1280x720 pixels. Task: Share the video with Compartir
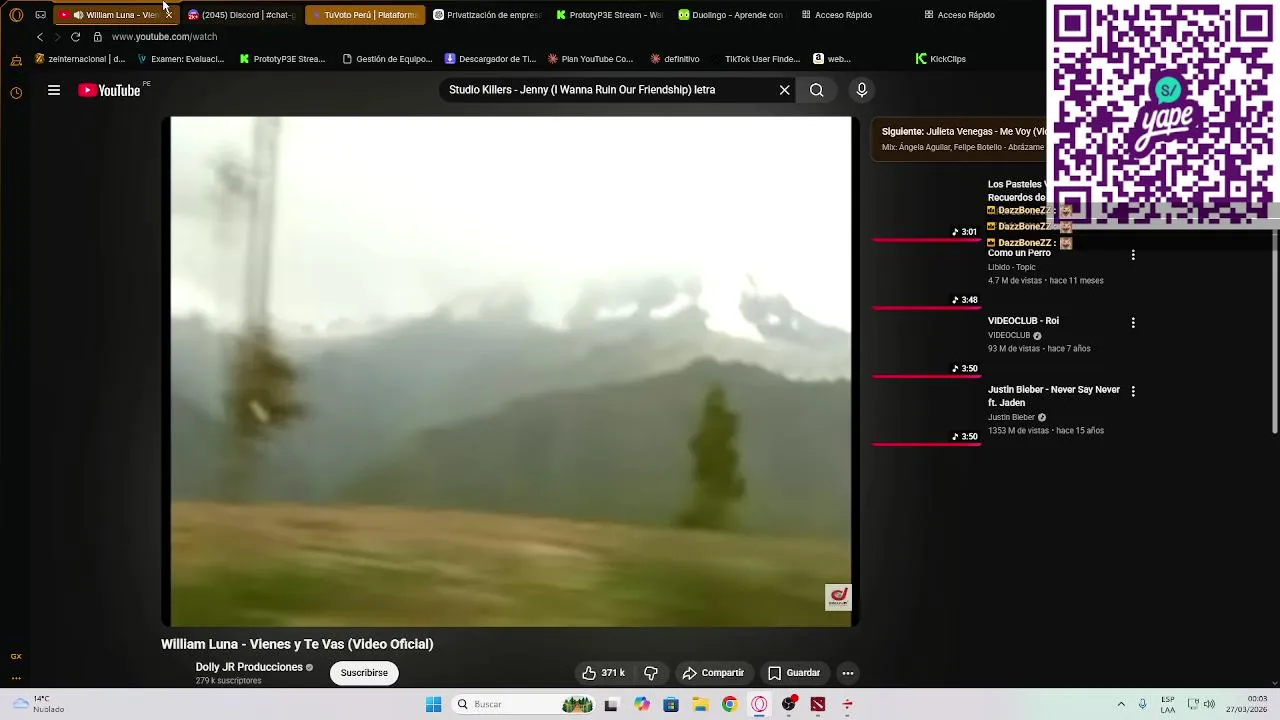pyautogui.click(x=713, y=673)
